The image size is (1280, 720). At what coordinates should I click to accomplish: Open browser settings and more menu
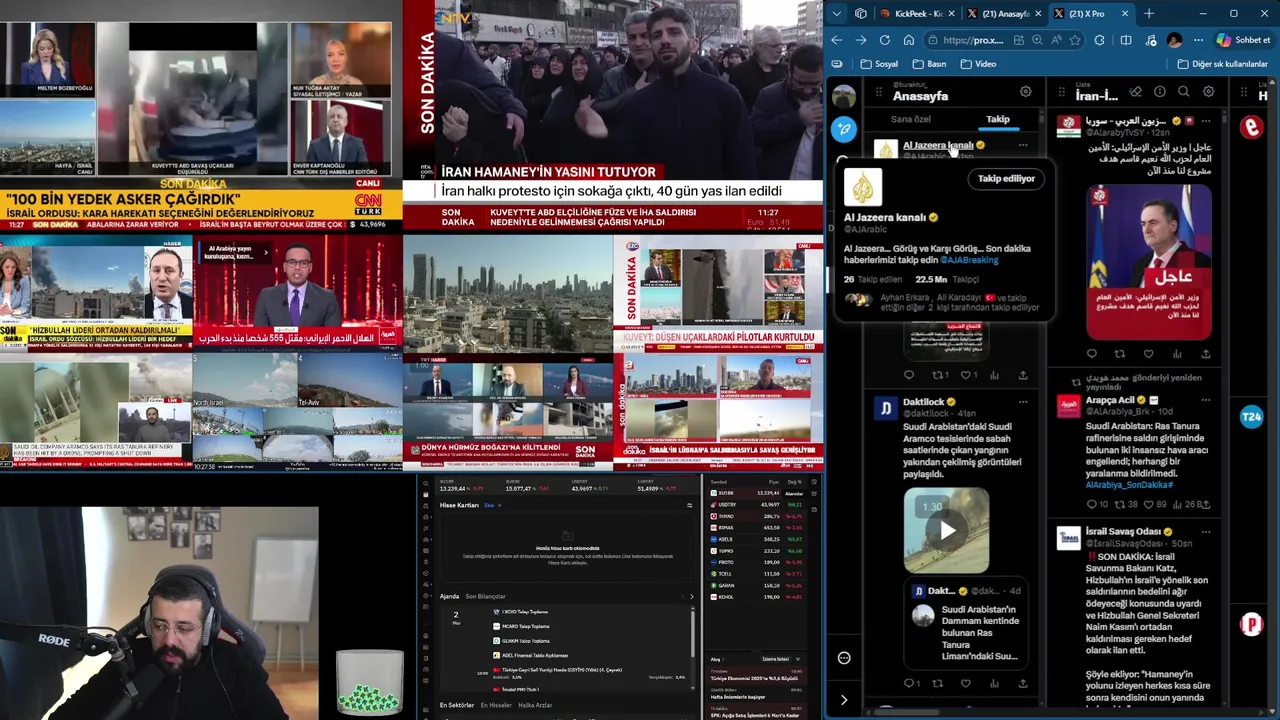1199,40
